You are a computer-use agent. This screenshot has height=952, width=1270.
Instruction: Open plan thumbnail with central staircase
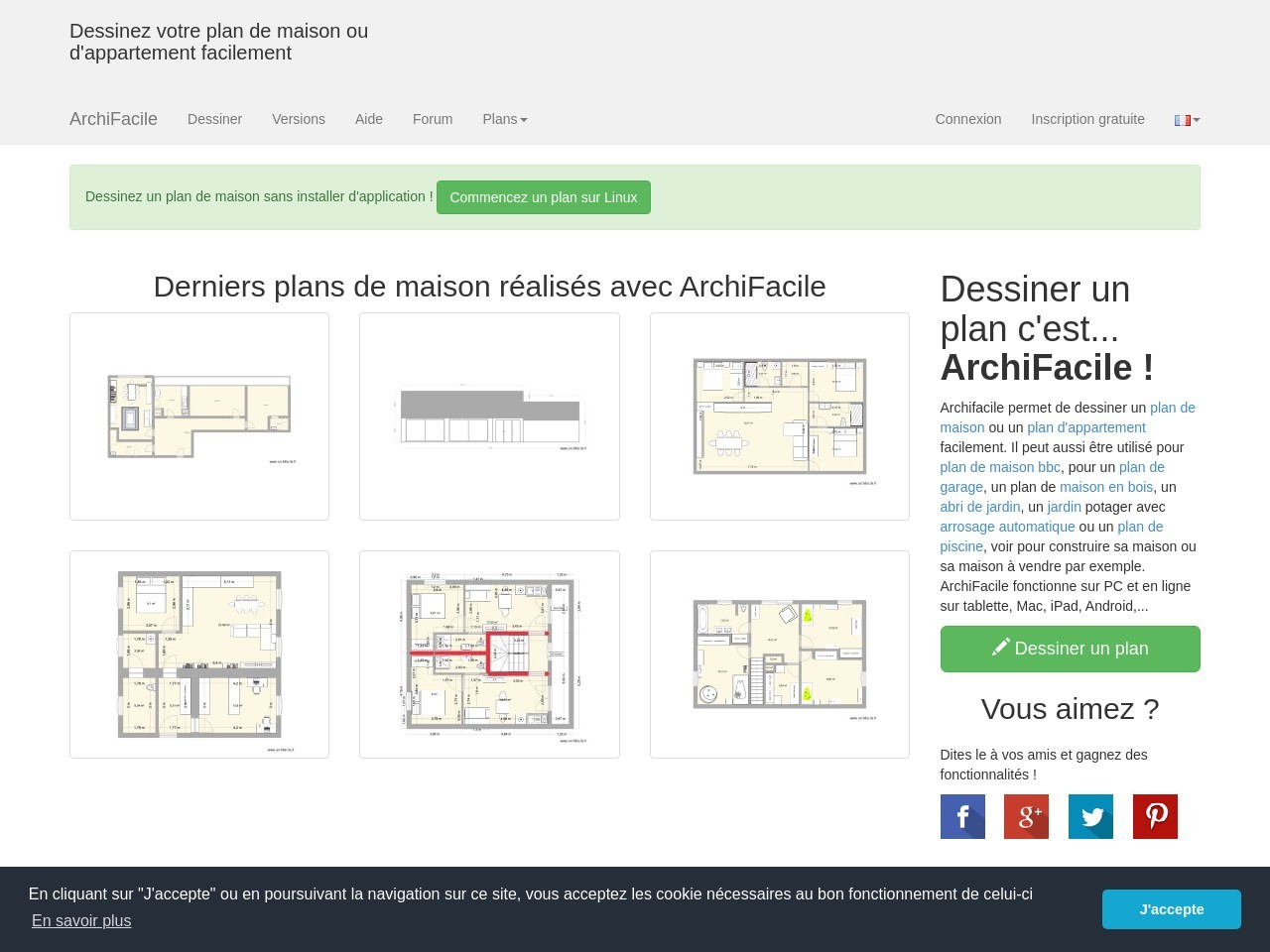click(x=780, y=654)
